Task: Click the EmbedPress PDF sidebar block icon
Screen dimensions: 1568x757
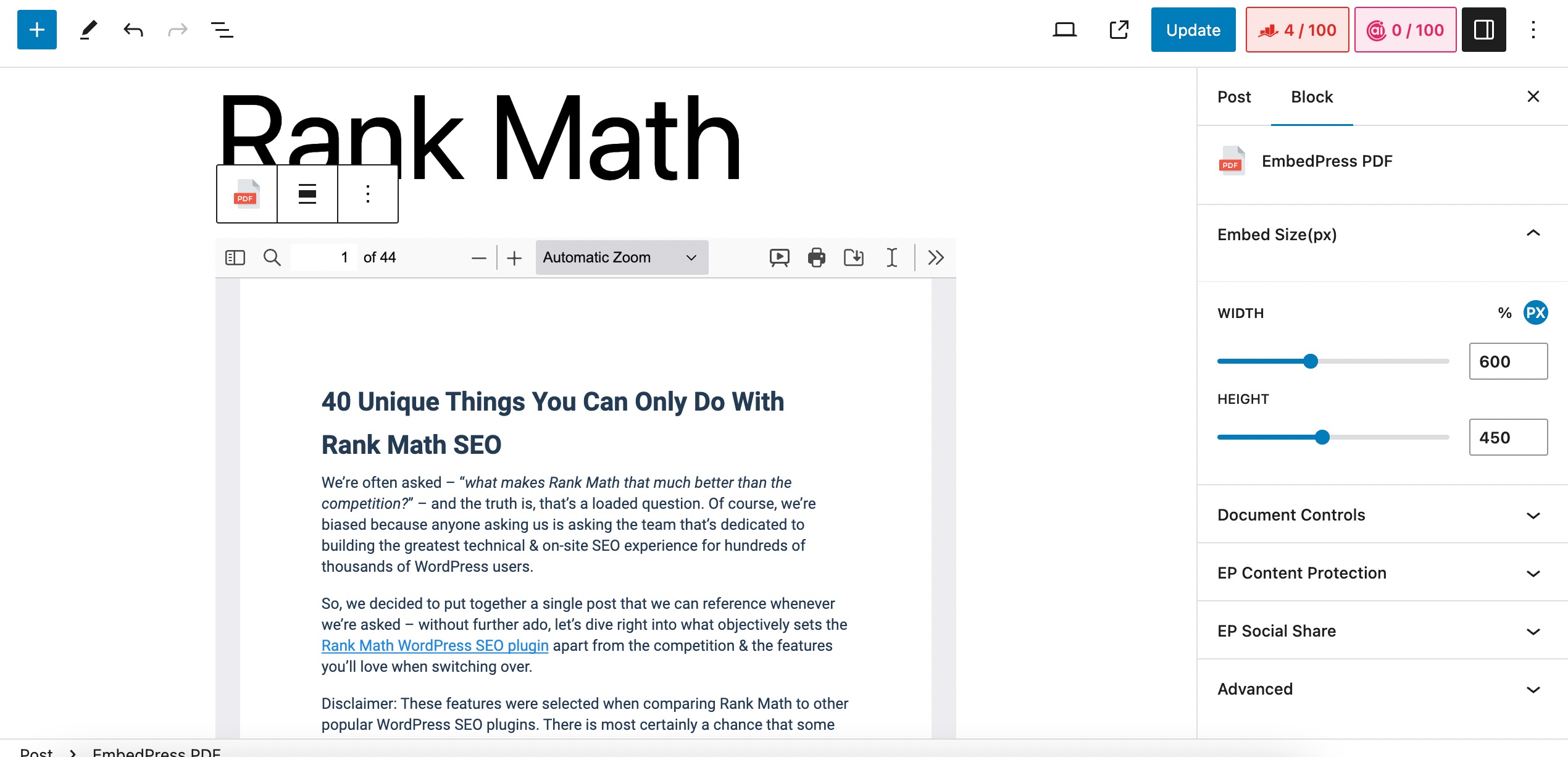Action: pyautogui.click(x=1232, y=161)
